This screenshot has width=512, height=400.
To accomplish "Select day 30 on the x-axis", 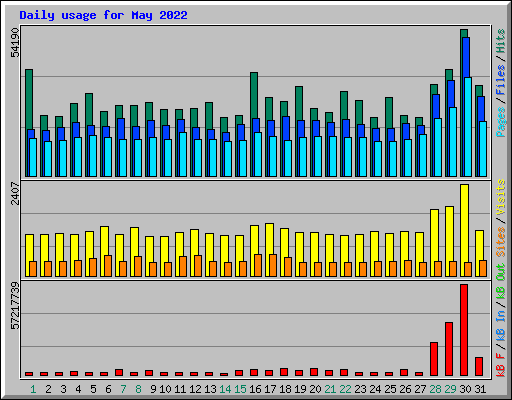I will [465, 389].
